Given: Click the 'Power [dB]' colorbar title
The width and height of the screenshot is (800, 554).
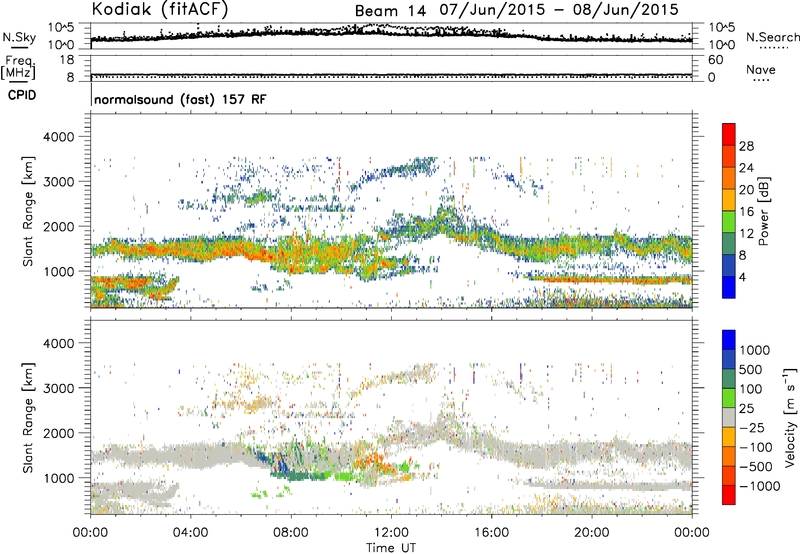Looking at the screenshot, I should tap(763, 211).
